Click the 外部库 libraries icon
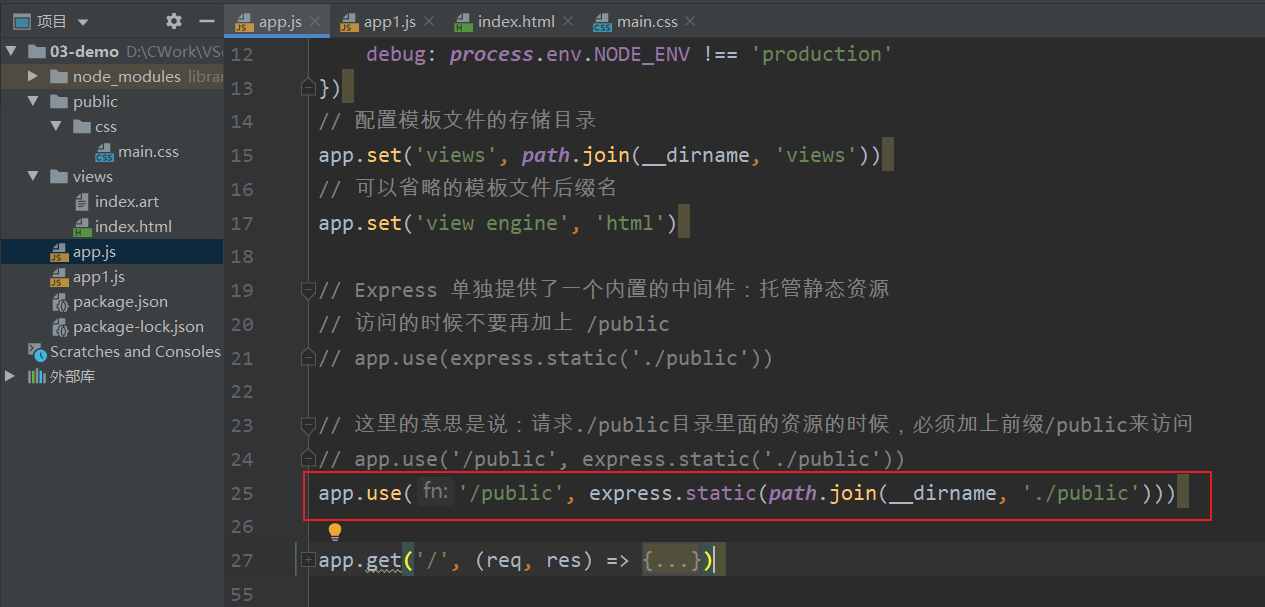 click(36, 376)
